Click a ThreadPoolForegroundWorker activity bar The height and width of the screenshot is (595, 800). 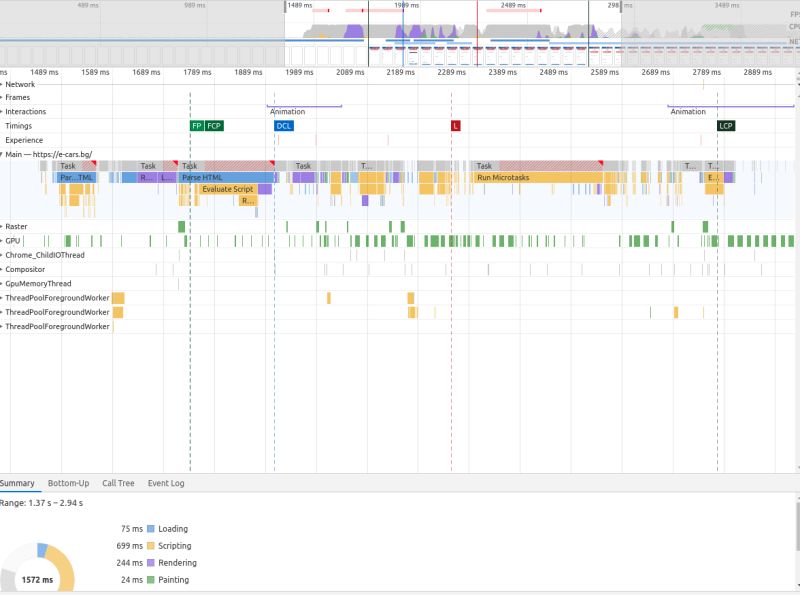(x=118, y=297)
